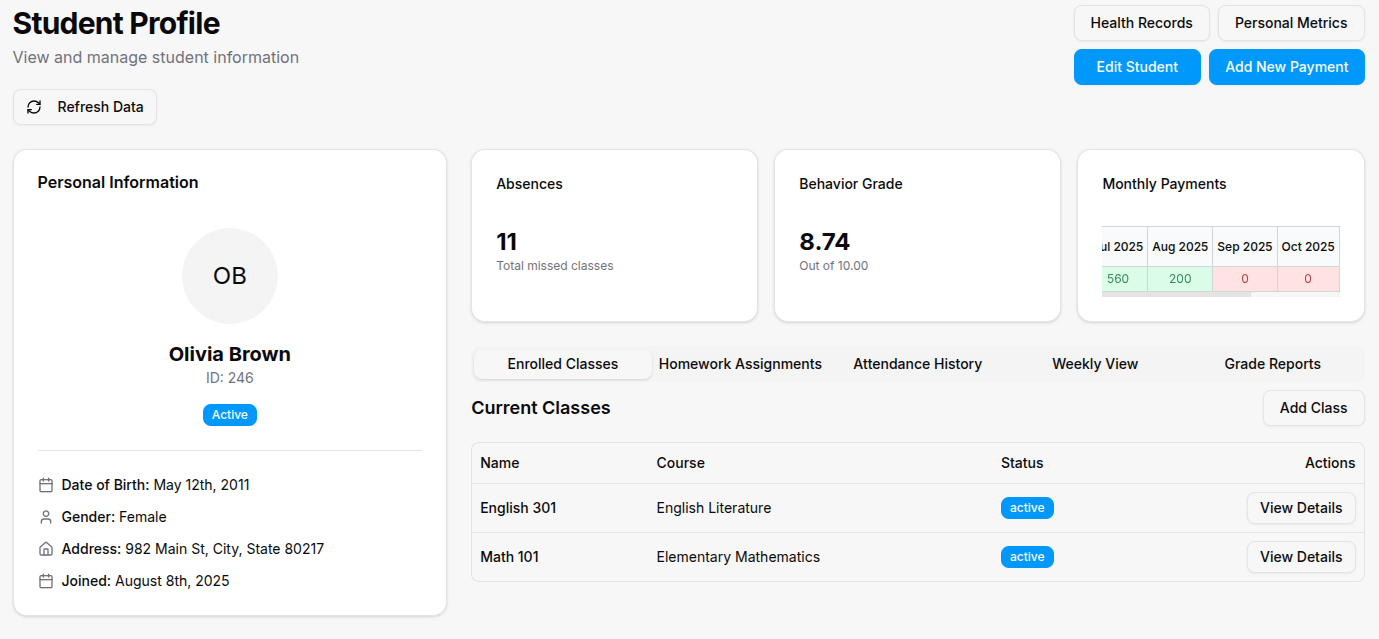Click the Aug 2025 payment cell showing 200
This screenshot has height=639, width=1379.
click(x=1180, y=279)
